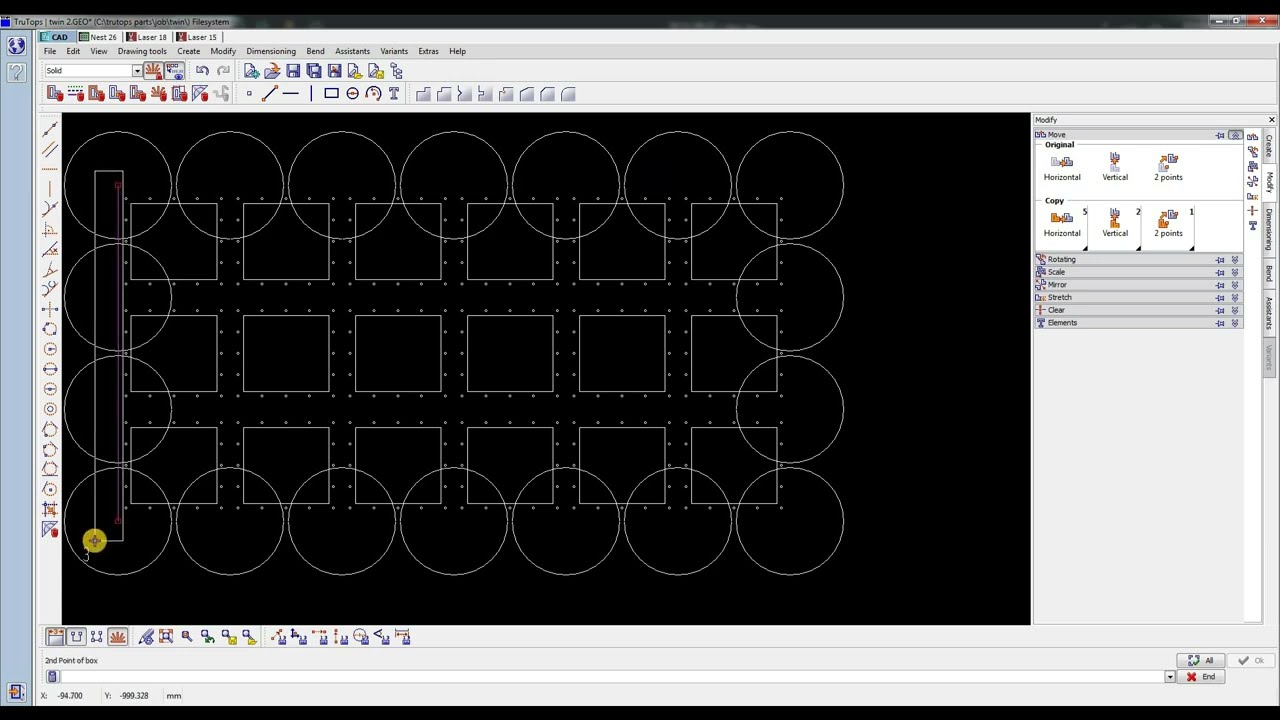Screen dimensions: 1280x720
Task: Click the Redo arrow icon
Action: (x=223, y=71)
